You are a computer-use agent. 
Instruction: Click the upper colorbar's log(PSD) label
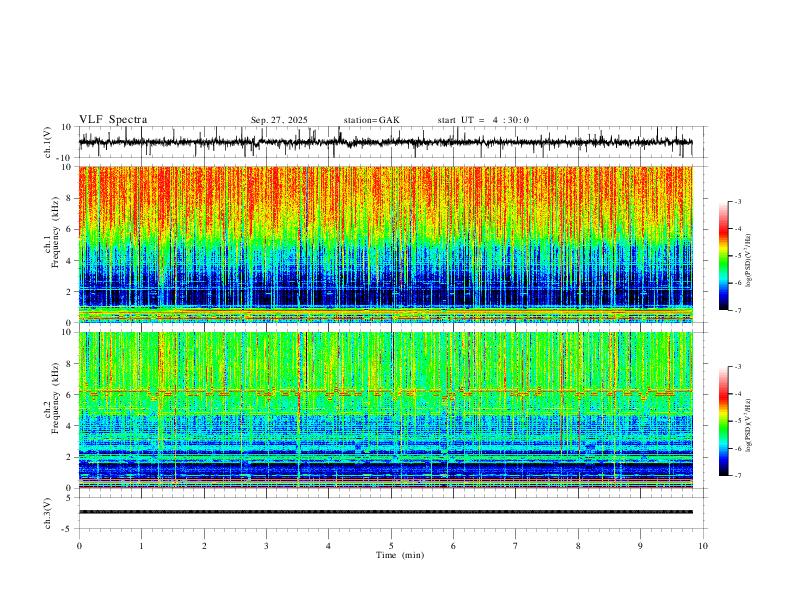pos(749,261)
